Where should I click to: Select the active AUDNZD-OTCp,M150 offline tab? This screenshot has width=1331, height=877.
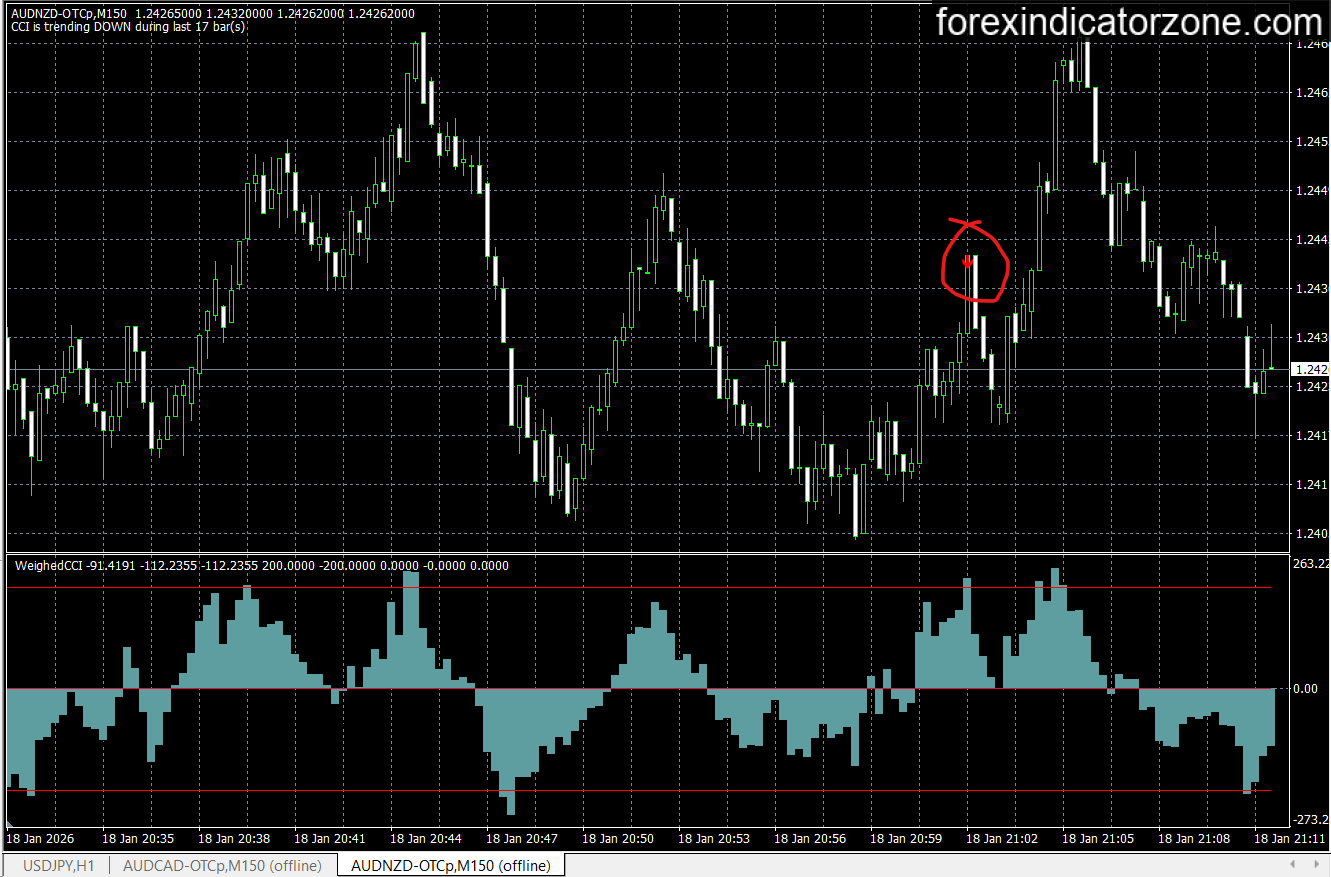point(449,866)
